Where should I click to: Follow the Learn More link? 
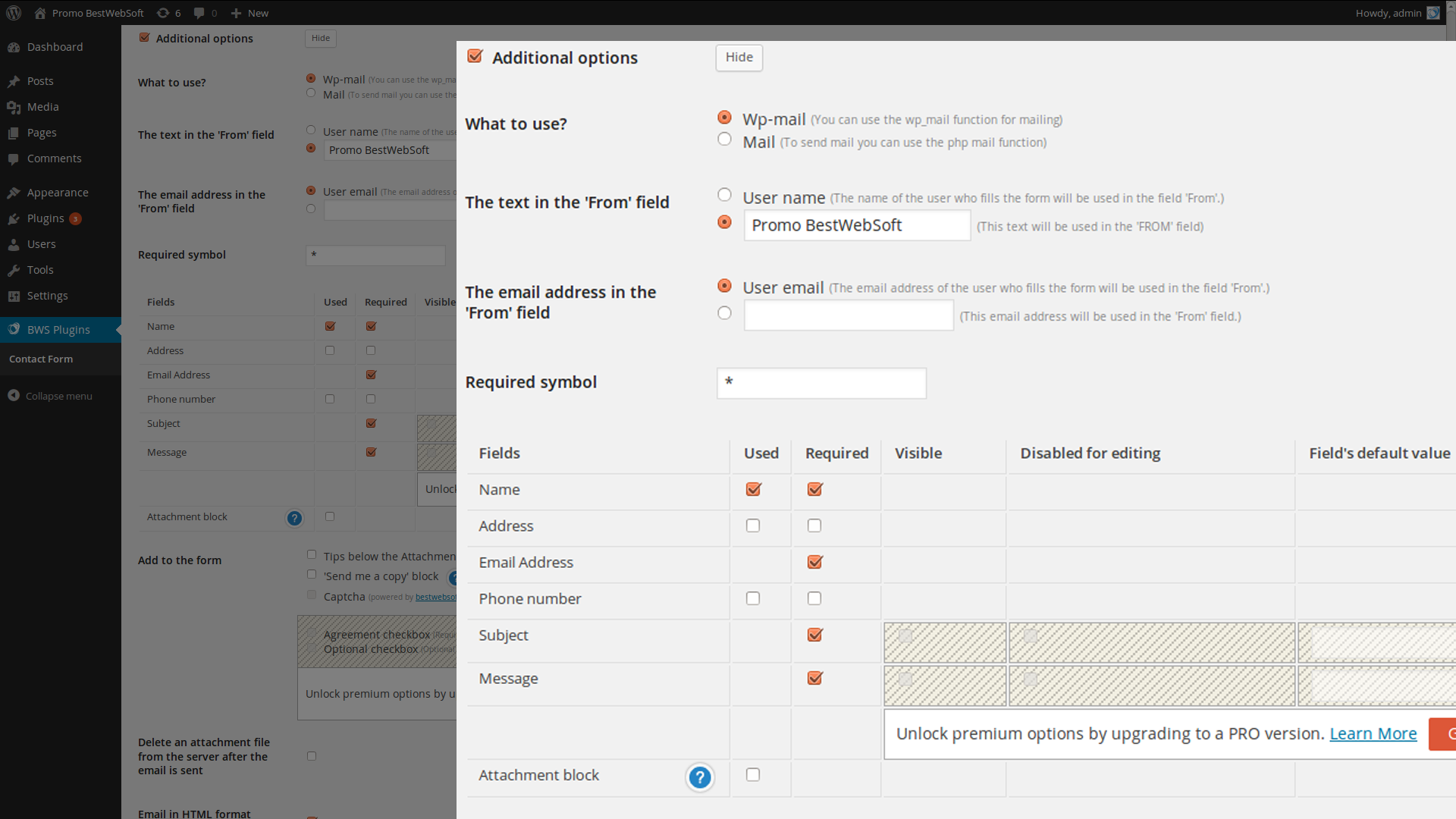coord(1373,733)
